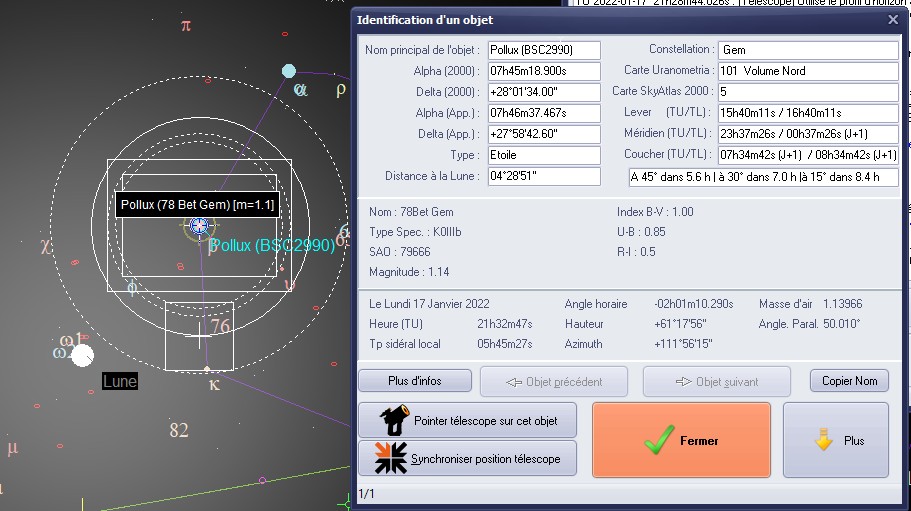Screen dimensions: 911x511
Task: Go to Objet suivant
Action: pos(716,381)
